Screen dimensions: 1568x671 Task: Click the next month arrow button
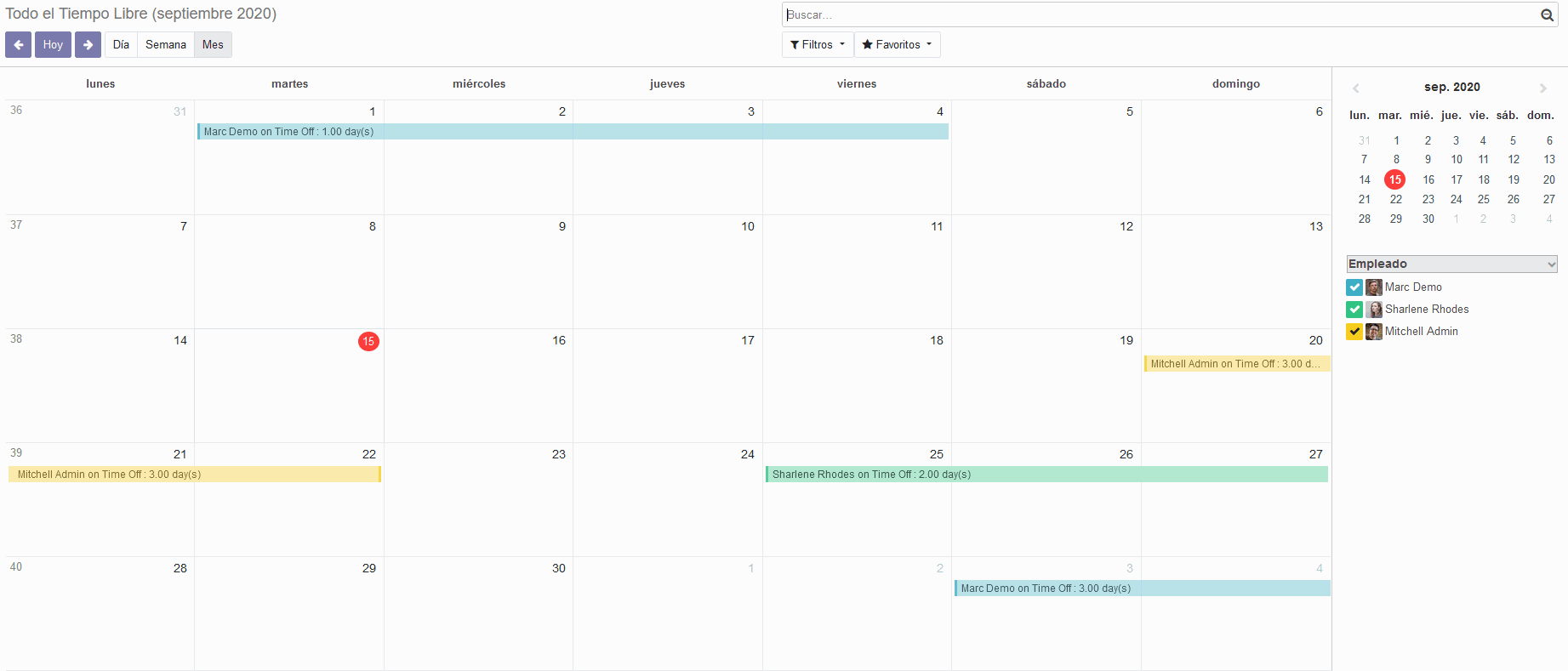pyautogui.click(x=88, y=45)
